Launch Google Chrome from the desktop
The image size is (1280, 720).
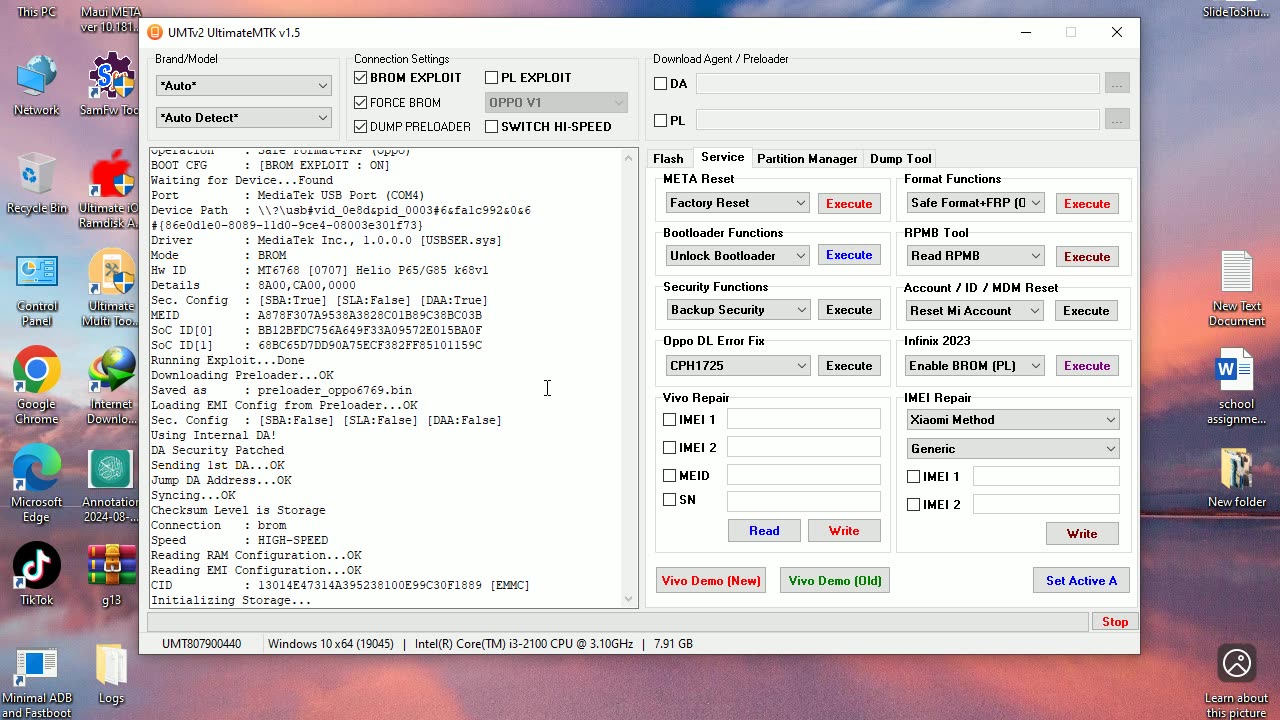pos(36,385)
